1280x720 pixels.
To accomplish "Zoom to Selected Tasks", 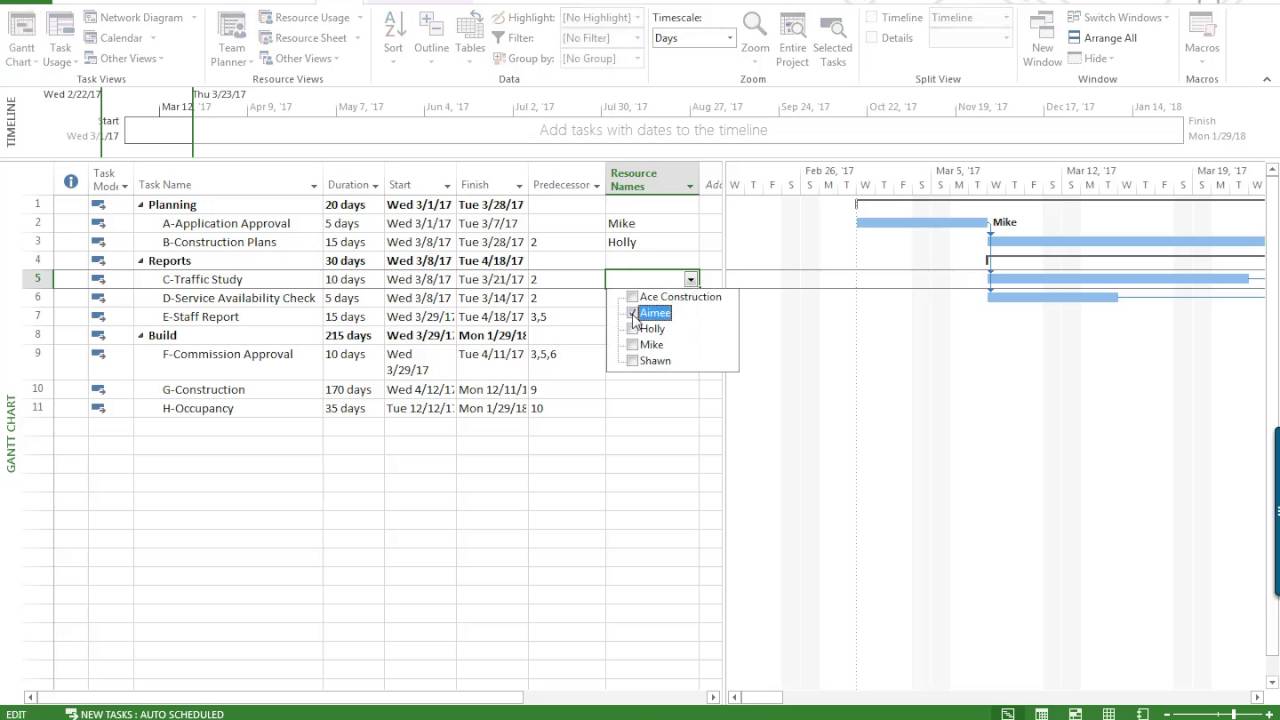I will (x=832, y=41).
